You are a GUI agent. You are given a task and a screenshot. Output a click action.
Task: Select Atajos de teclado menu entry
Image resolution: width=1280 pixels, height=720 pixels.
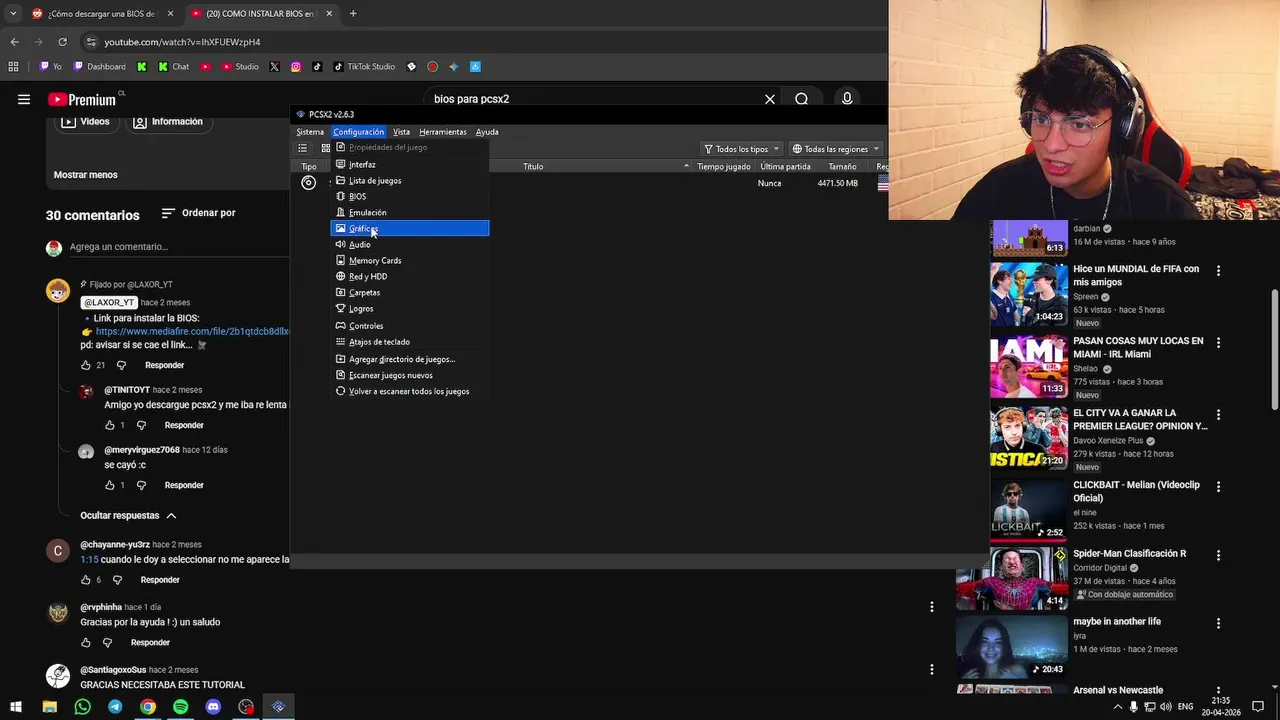(x=410, y=342)
